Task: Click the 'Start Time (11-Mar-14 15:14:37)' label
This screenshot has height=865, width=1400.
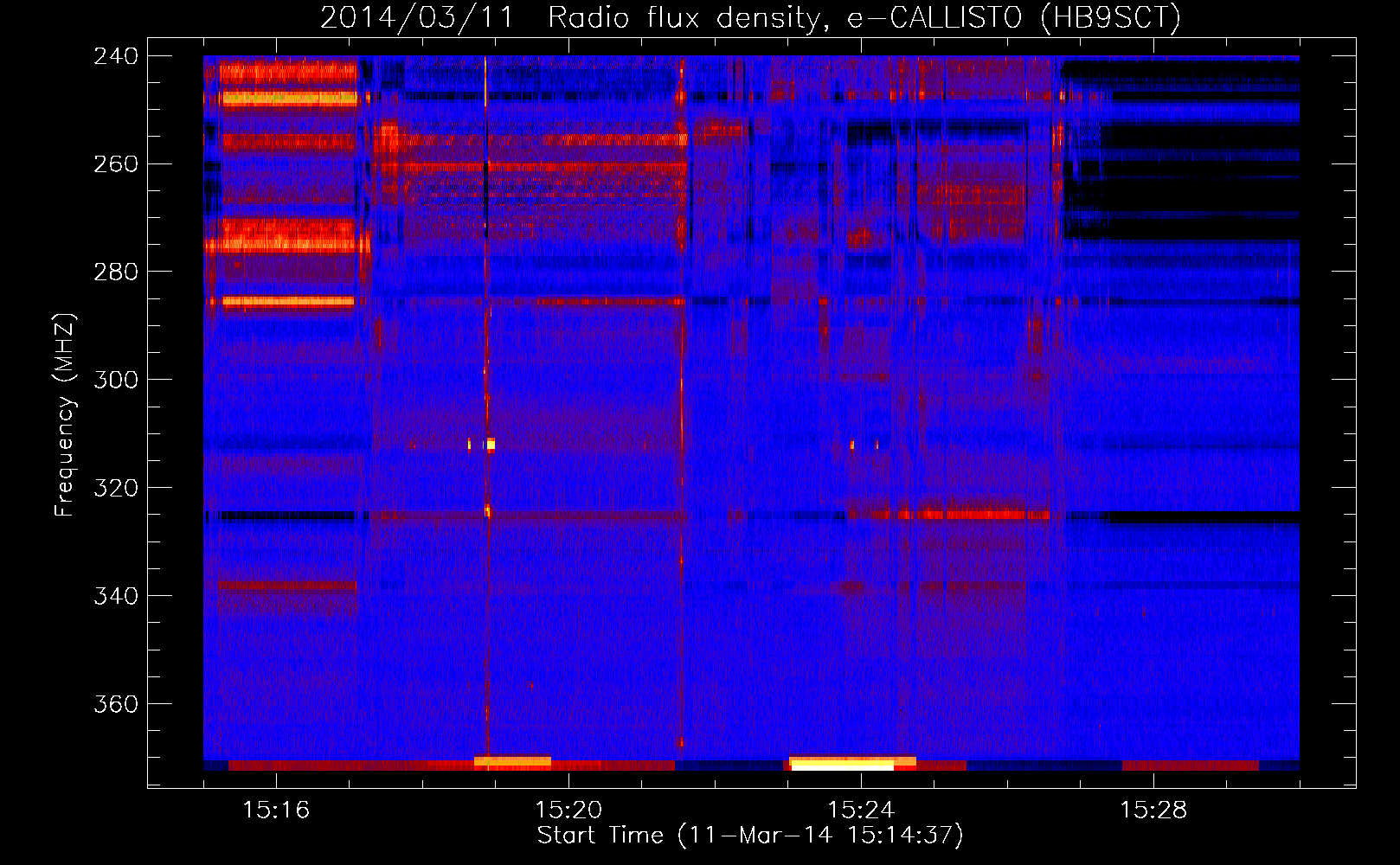Action: point(750,836)
